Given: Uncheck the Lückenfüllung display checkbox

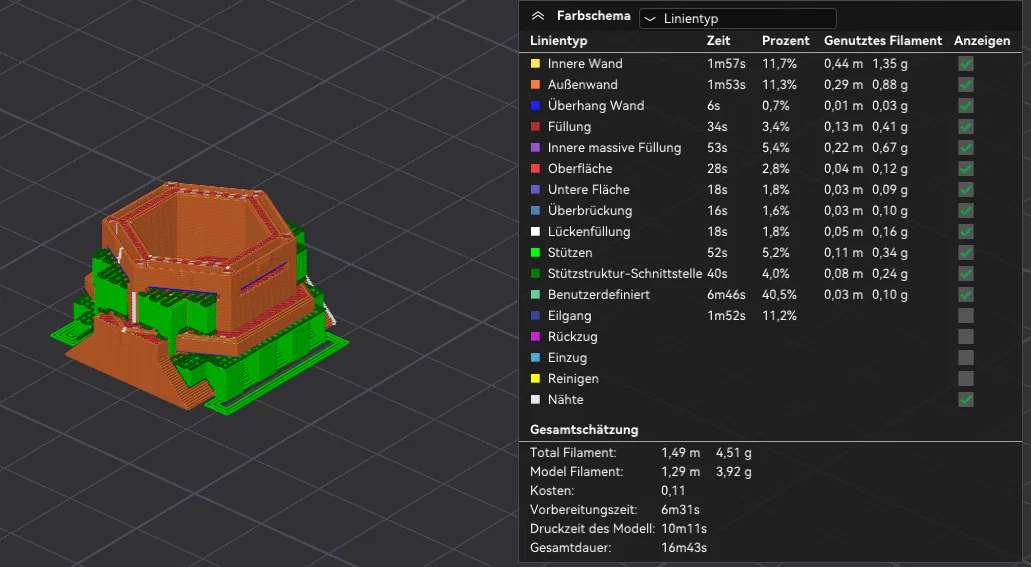Looking at the screenshot, I should click(x=965, y=232).
